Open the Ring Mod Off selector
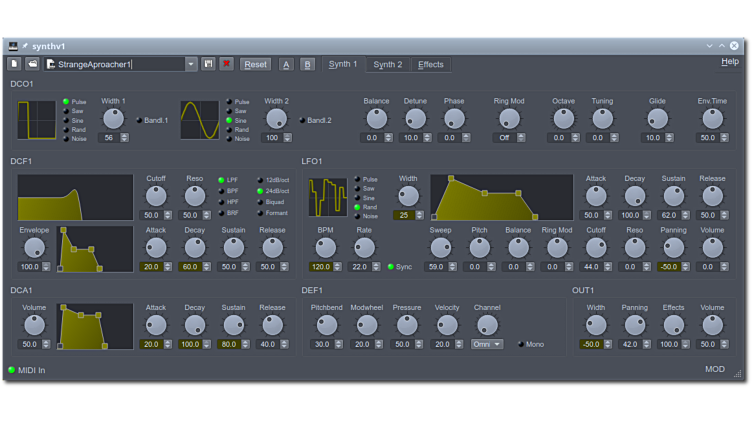The image size is (752, 423). pyautogui.click(x=508, y=138)
